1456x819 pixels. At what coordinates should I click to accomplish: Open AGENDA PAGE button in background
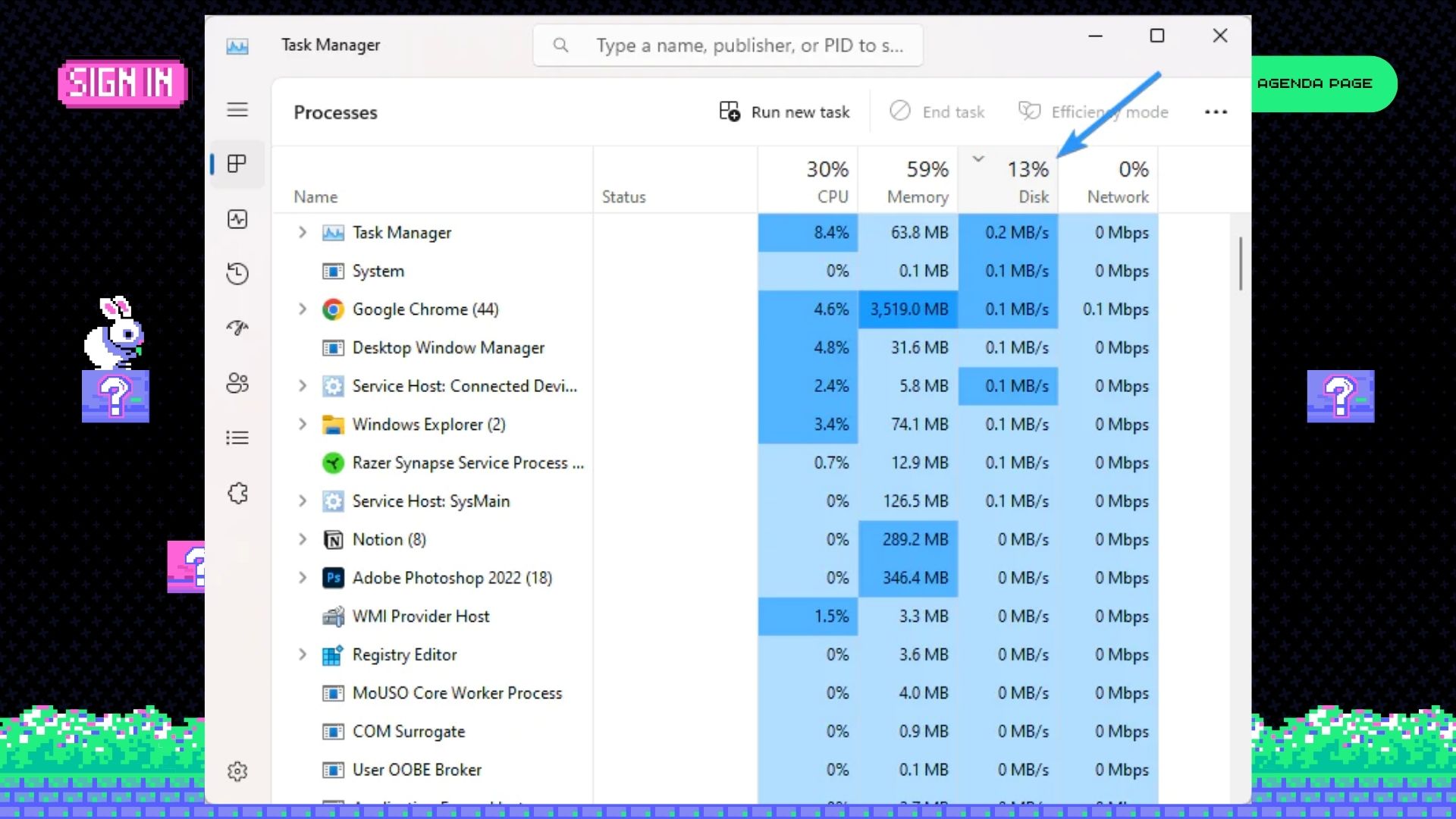coord(1323,83)
